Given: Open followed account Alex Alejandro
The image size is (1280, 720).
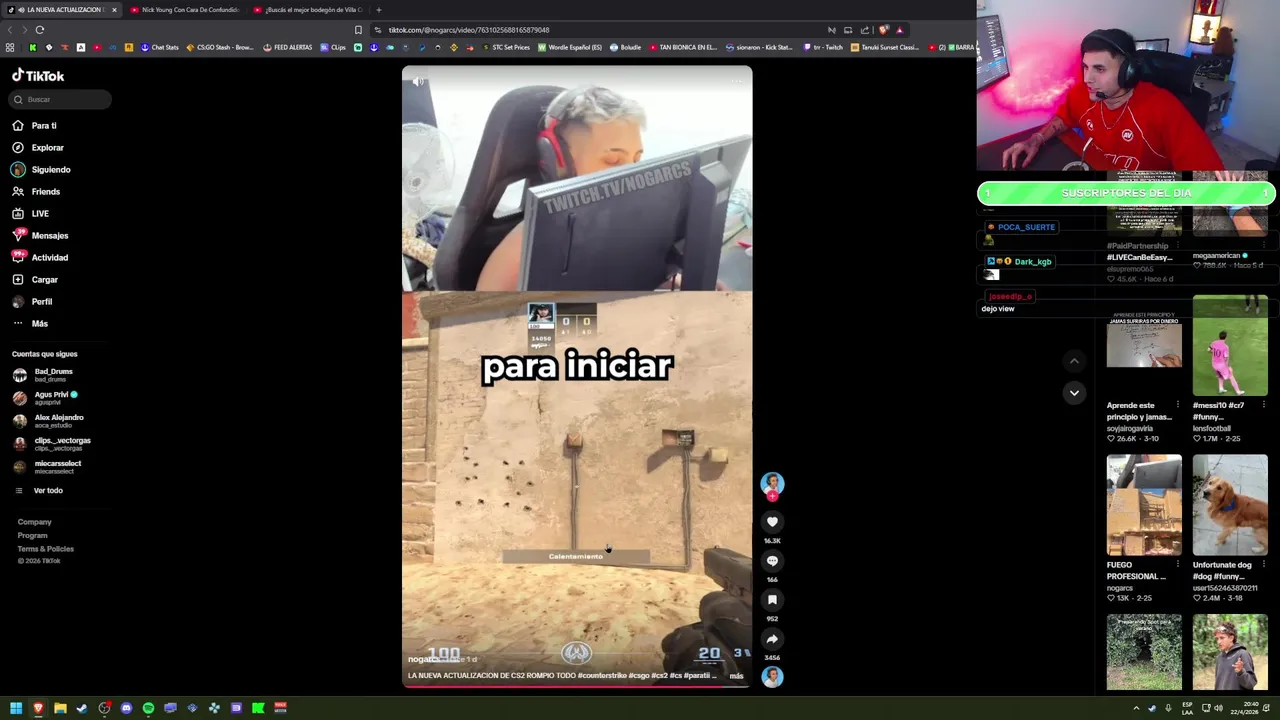Looking at the screenshot, I should point(48,421).
